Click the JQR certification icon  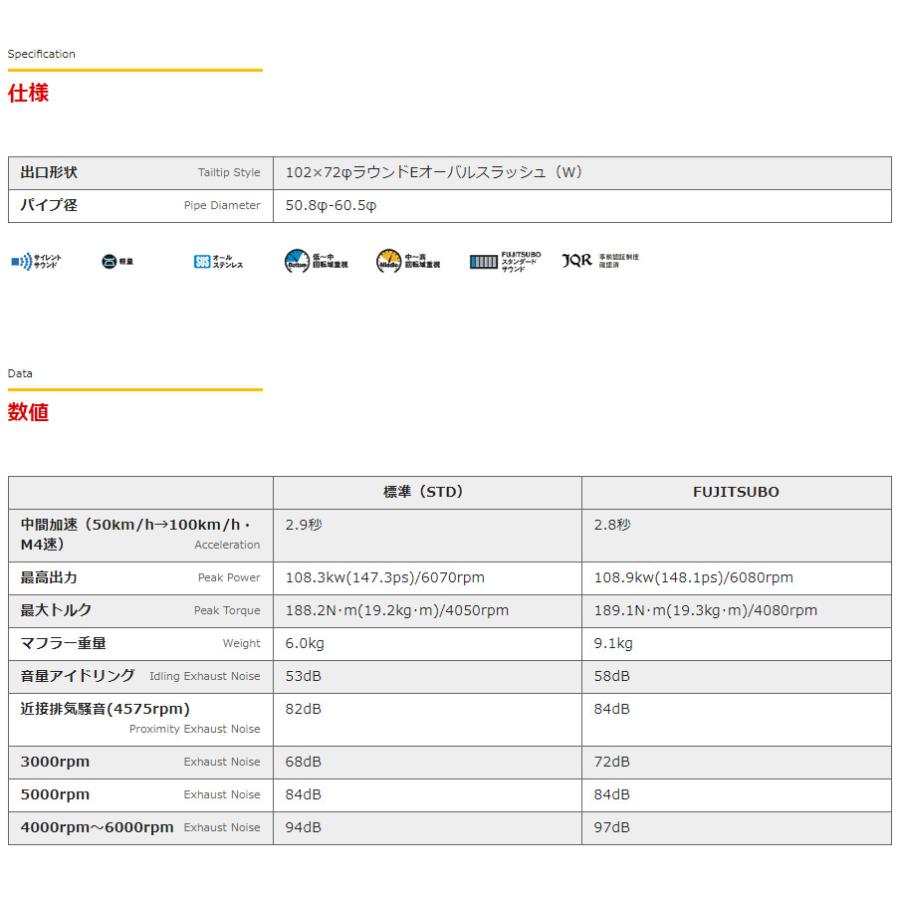[578, 261]
